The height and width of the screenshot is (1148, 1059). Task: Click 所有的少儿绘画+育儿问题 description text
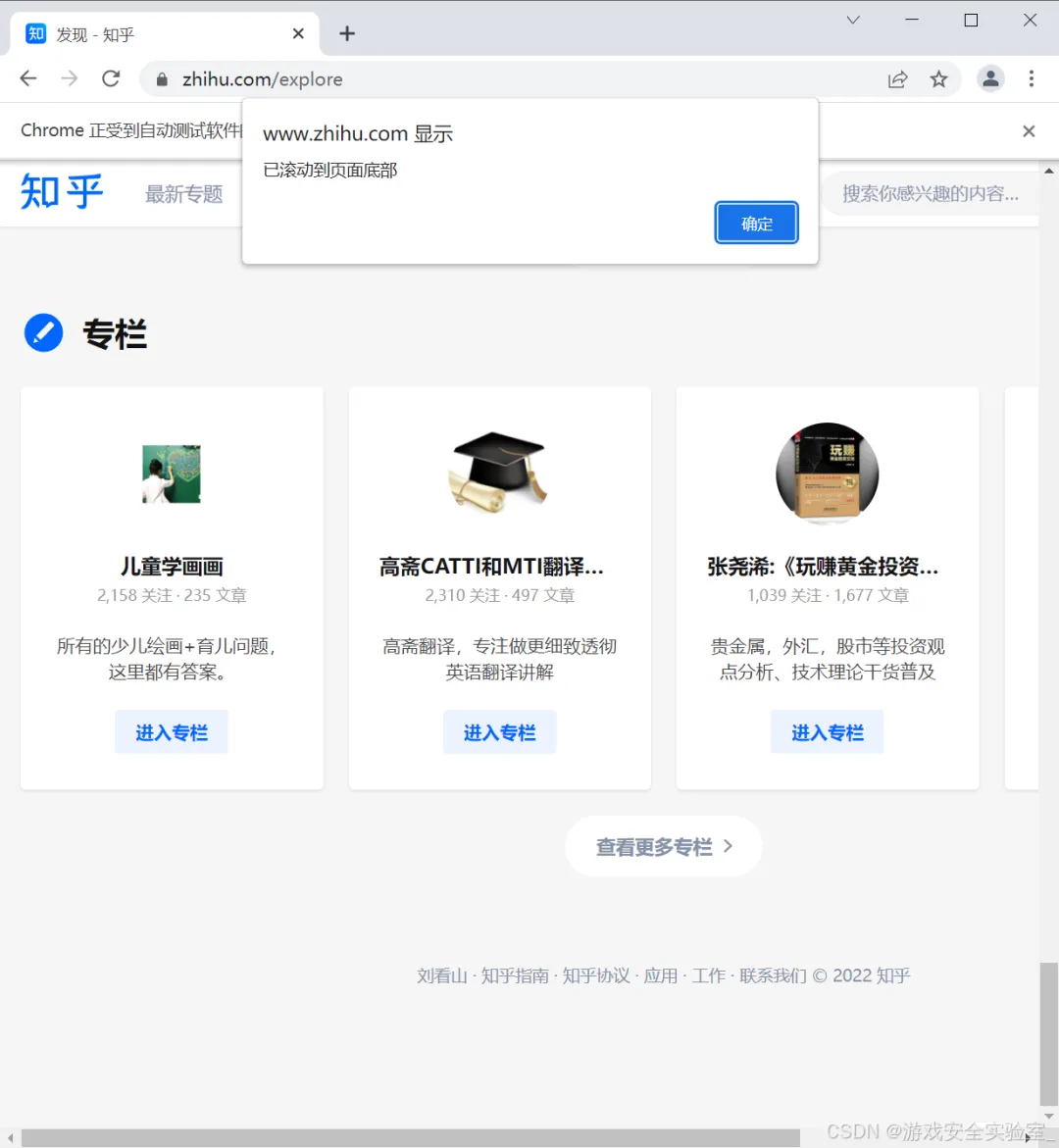[x=167, y=659]
